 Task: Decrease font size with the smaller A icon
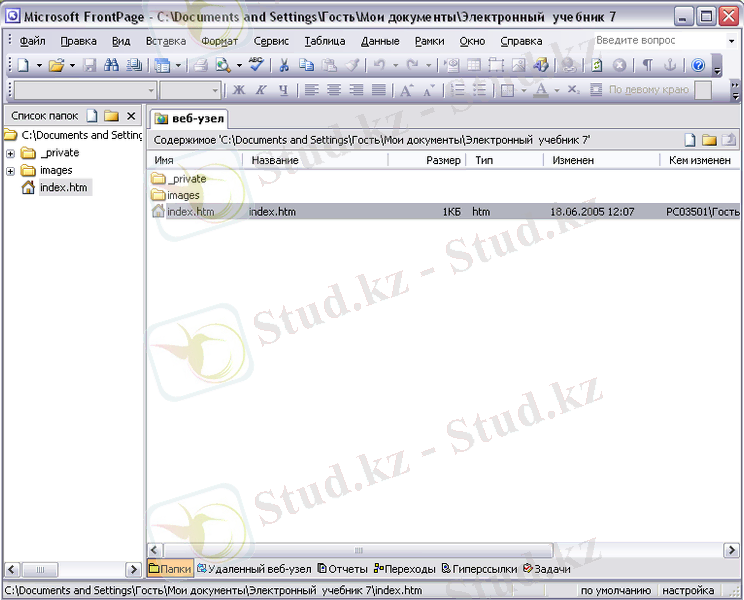[x=429, y=90]
